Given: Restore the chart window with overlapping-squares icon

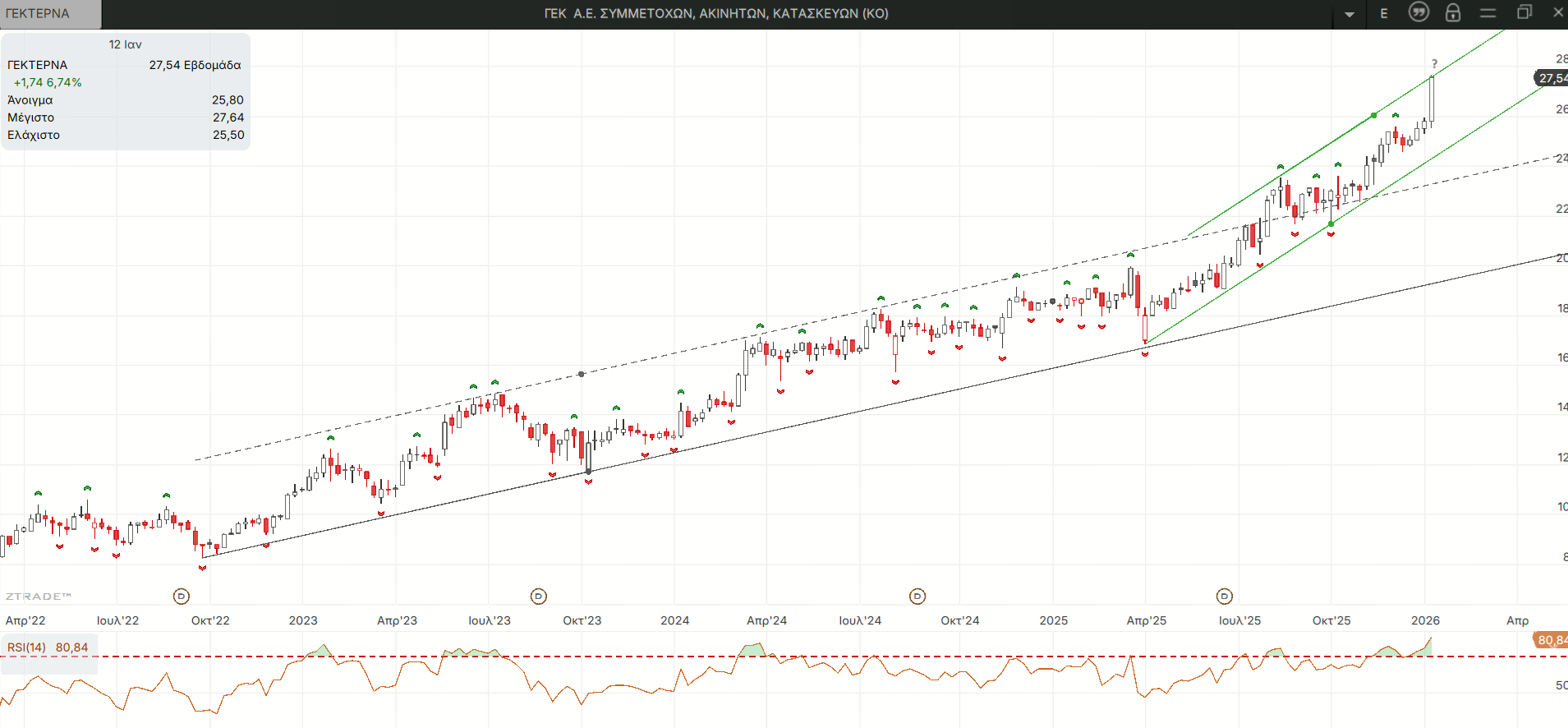Looking at the screenshot, I should click(1524, 12).
